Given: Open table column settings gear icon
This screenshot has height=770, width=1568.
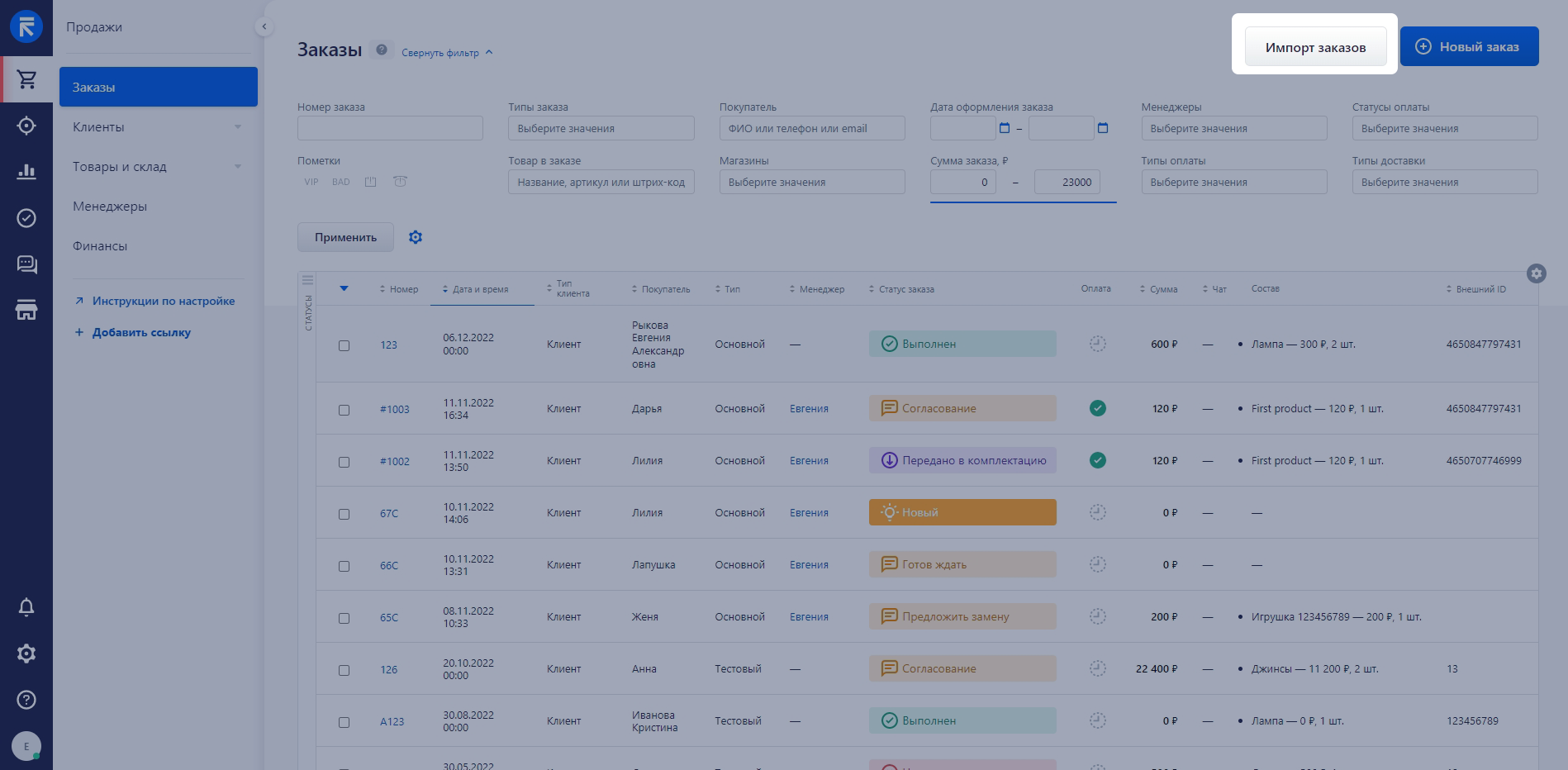Looking at the screenshot, I should 1536,273.
